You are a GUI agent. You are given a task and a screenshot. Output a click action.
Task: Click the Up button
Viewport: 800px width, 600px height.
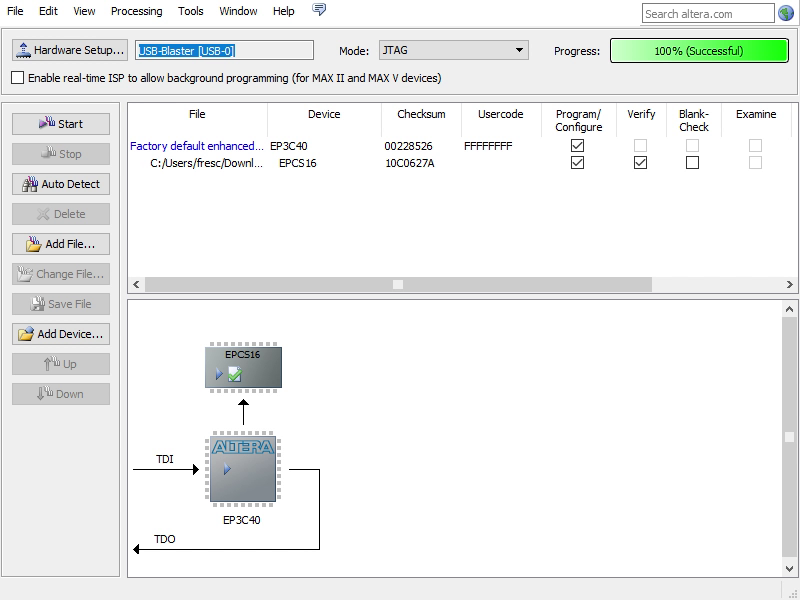coord(61,364)
